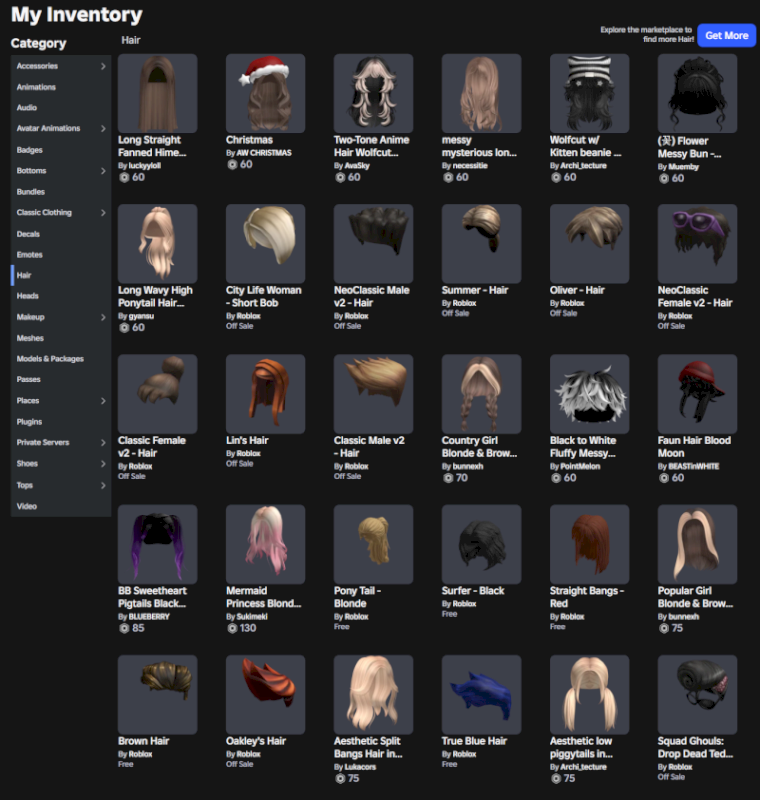
Task: Expand the Private Servers category arrow
Action: coord(103,443)
